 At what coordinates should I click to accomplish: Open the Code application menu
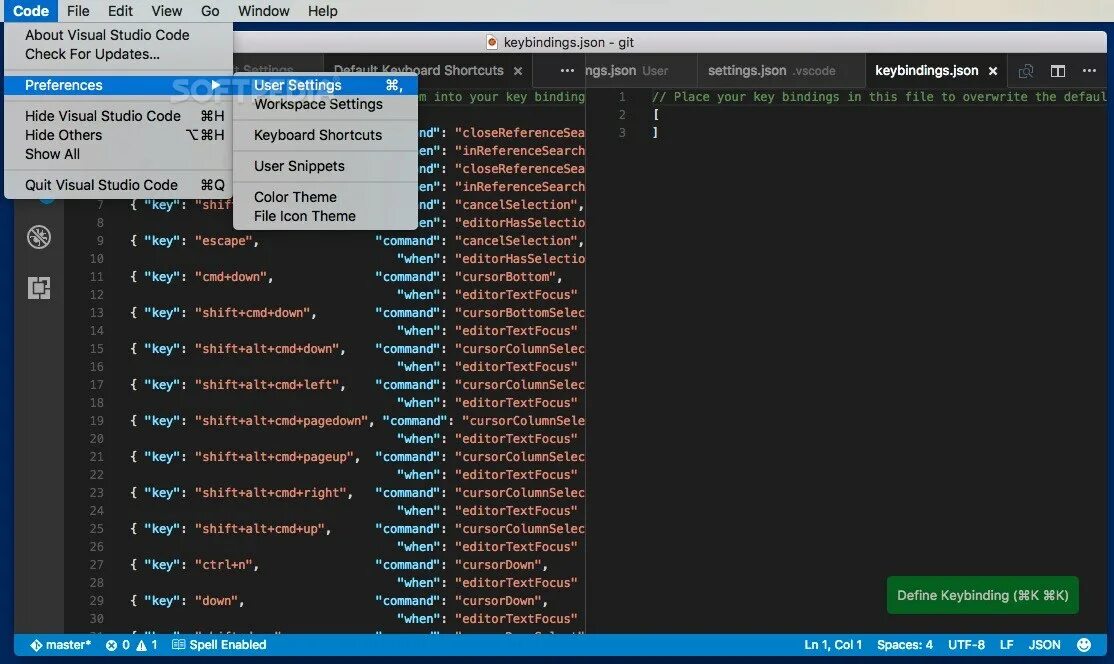click(x=31, y=11)
